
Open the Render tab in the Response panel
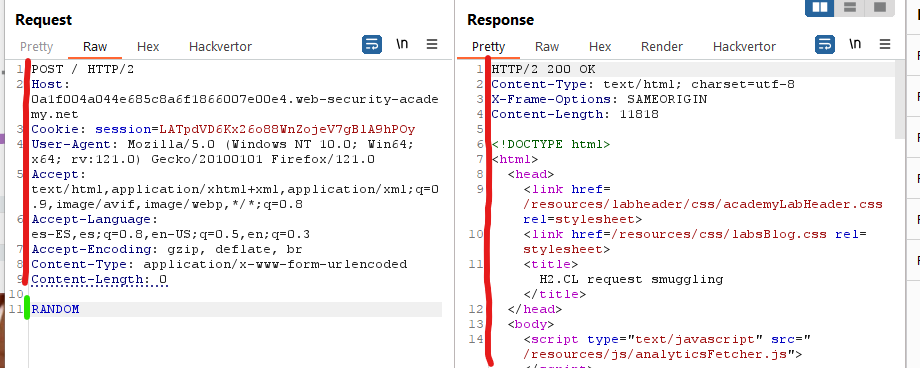(662, 46)
